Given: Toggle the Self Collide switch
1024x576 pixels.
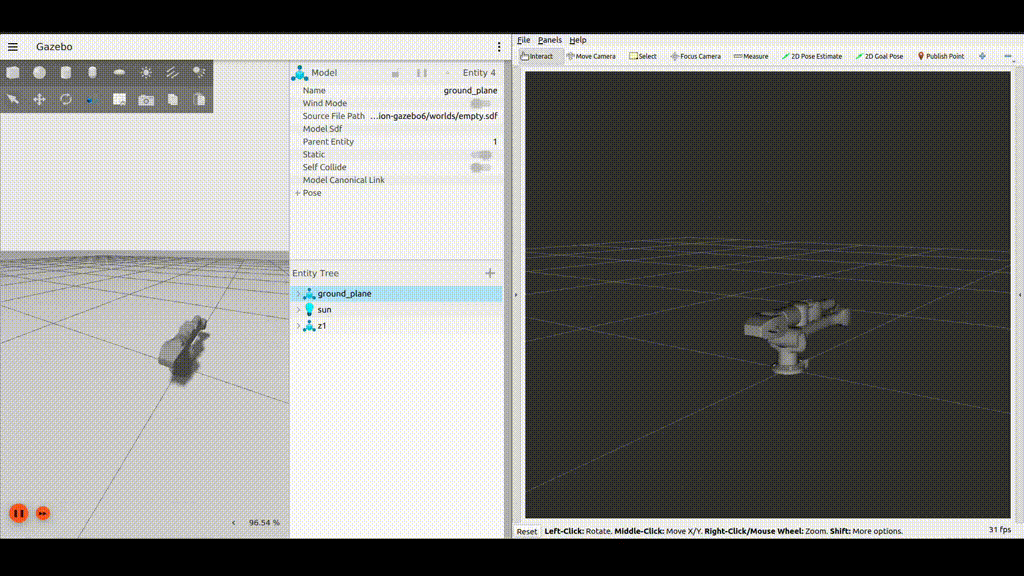Looking at the screenshot, I should pyautogui.click(x=481, y=167).
